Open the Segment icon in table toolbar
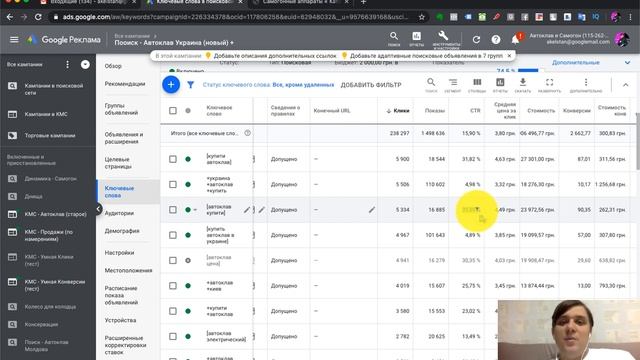This screenshot has width=640, height=360. 453,85
